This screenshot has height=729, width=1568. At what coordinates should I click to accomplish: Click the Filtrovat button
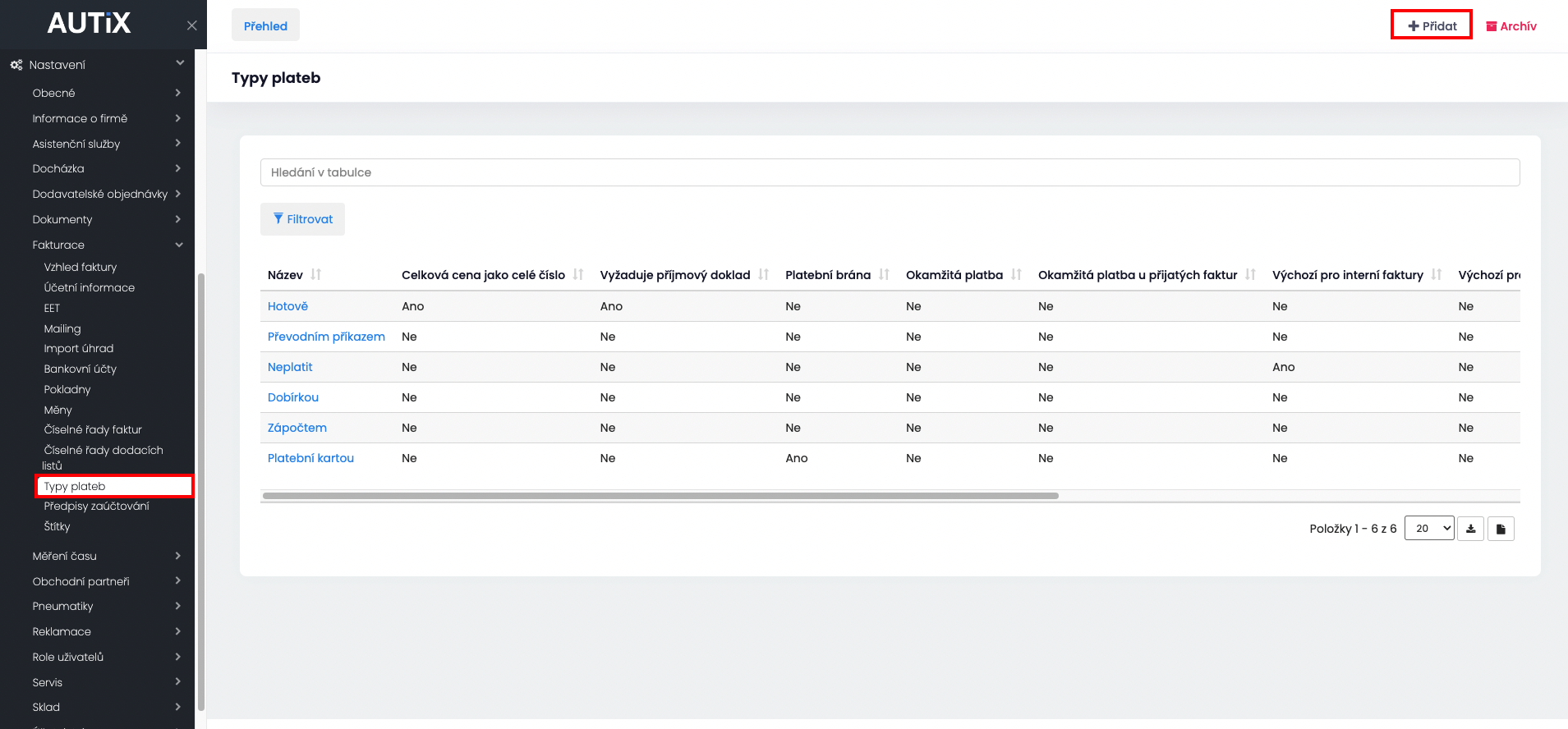coord(302,219)
